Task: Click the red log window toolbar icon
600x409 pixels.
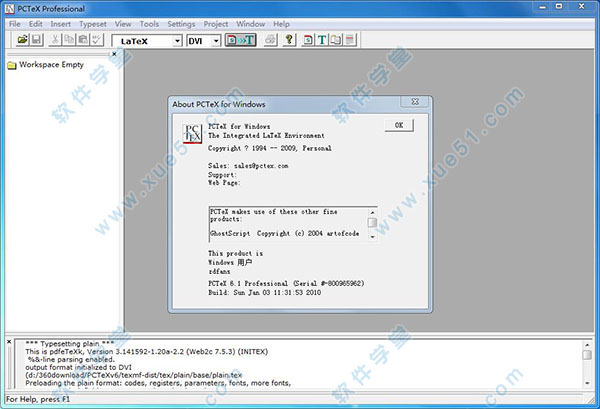Action: [349, 40]
